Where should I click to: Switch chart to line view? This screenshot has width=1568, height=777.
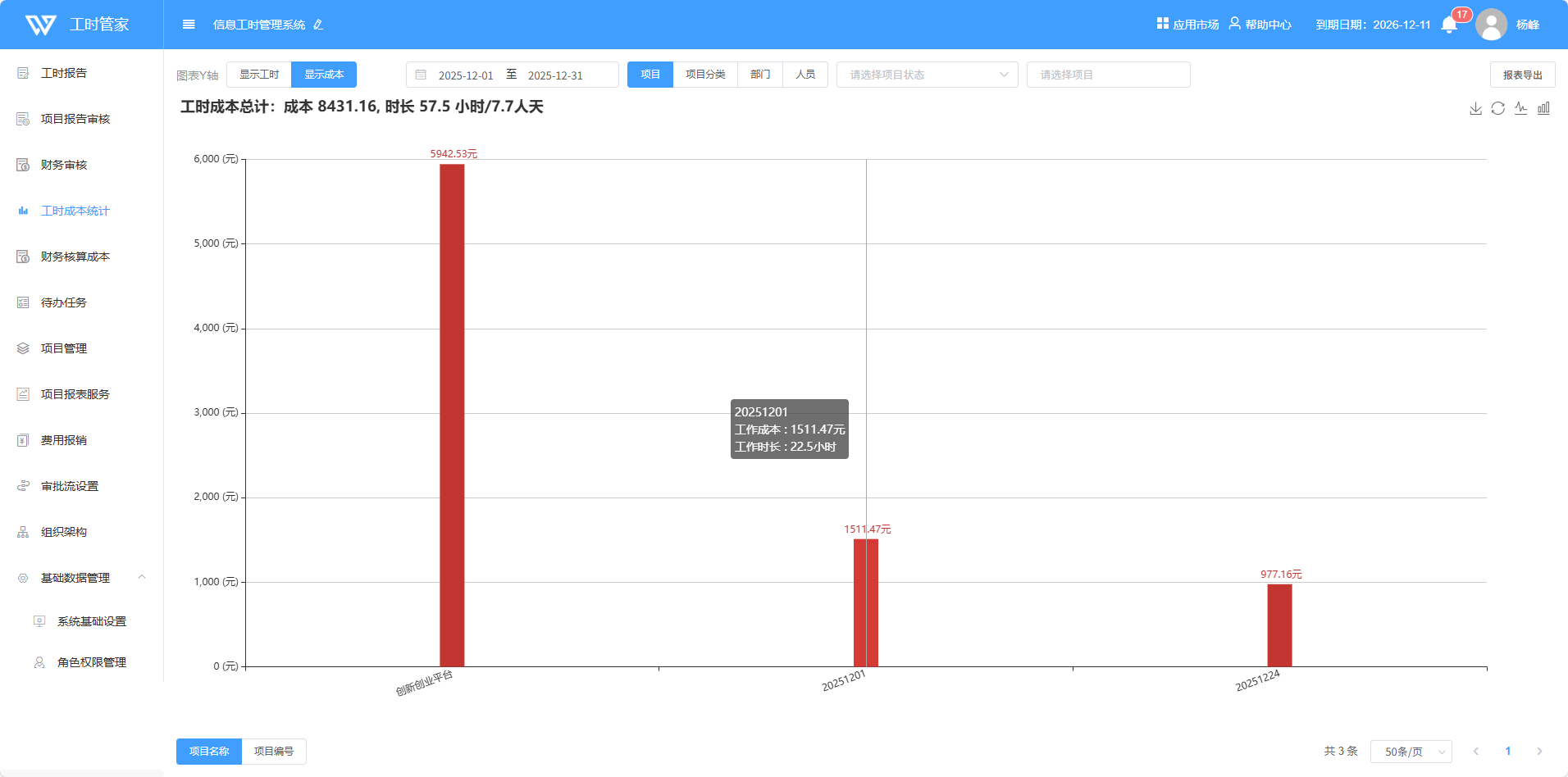pyautogui.click(x=1520, y=108)
